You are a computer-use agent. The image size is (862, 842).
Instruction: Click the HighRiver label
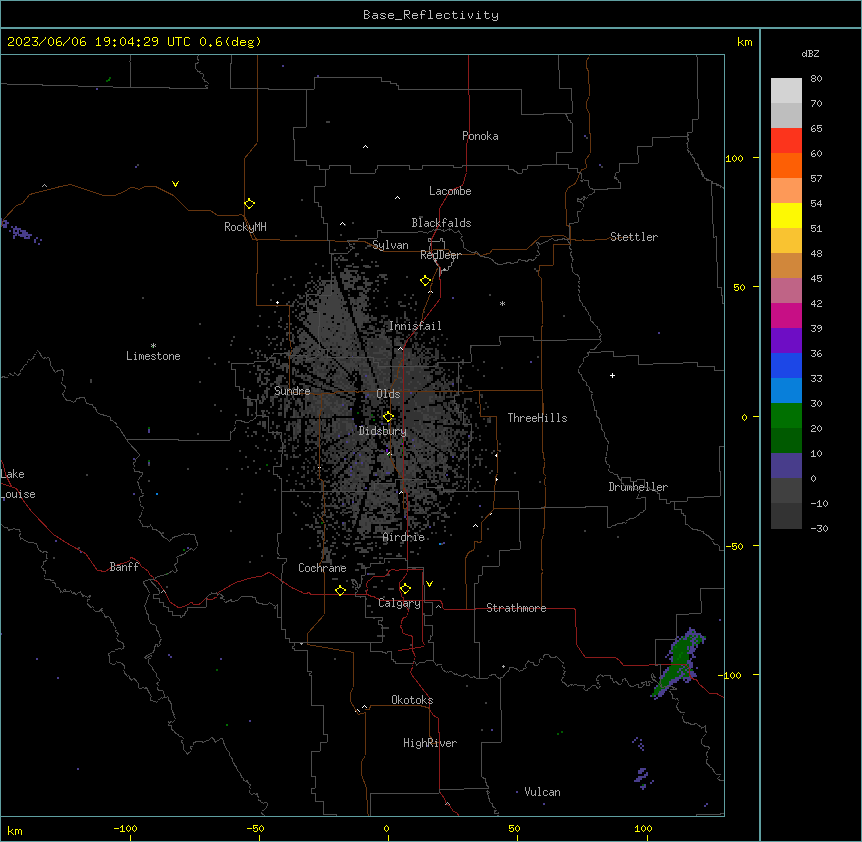click(430, 743)
